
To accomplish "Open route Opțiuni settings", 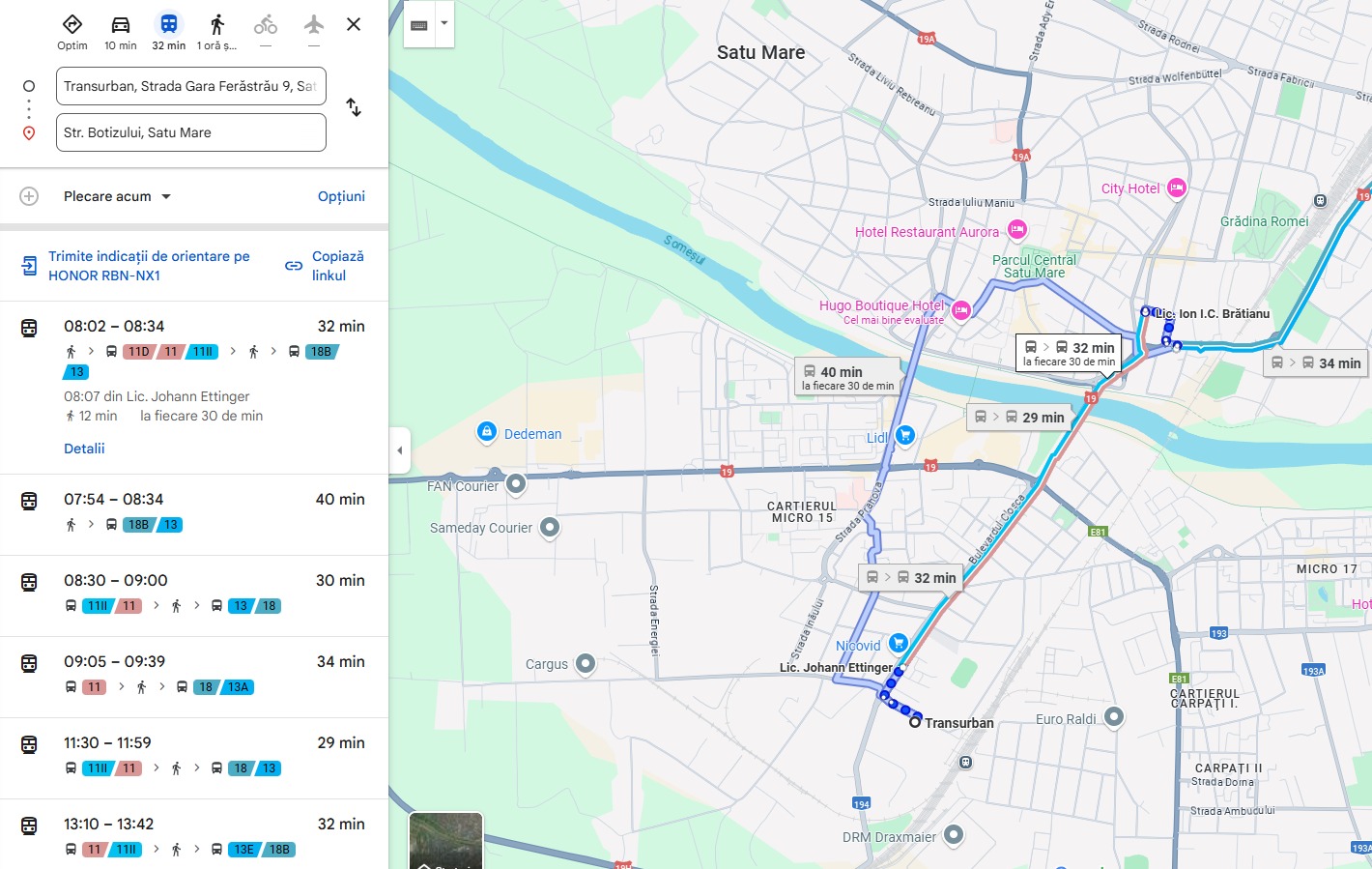I will coord(341,195).
